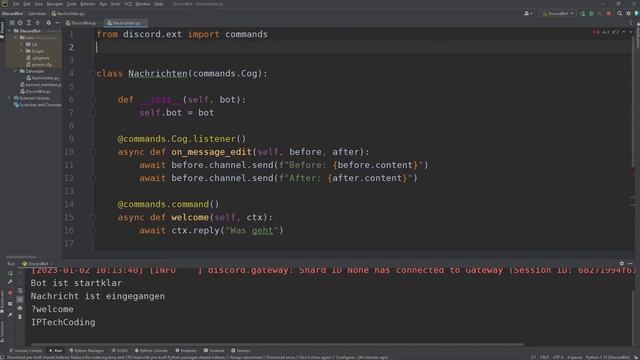Click wrench icon in Run panel toolbar
Screen dimensions: 640x360
coord(10,282)
